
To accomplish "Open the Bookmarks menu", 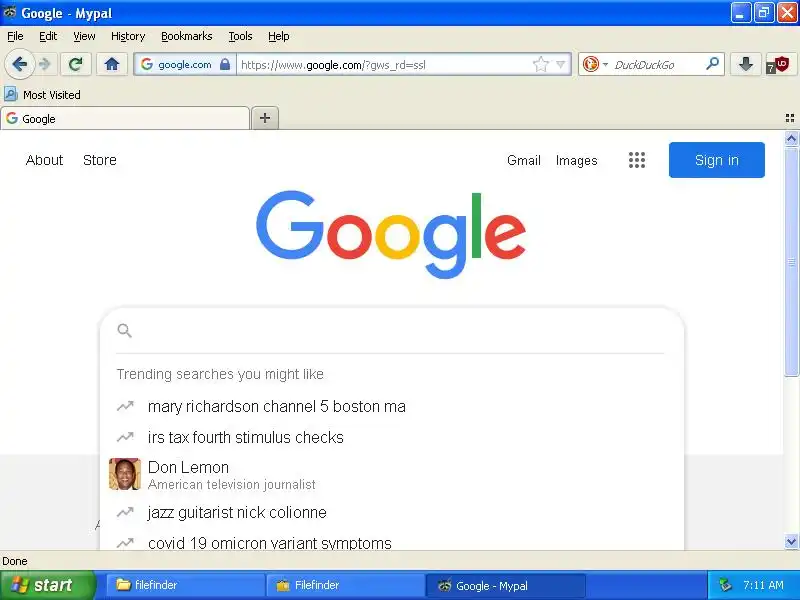I will (x=187, y=36).
